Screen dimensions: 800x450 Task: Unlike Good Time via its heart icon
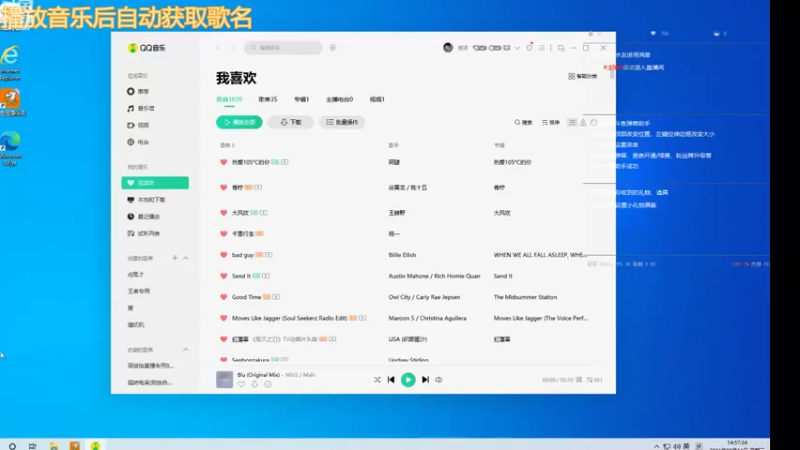click(x=223, y=297)
